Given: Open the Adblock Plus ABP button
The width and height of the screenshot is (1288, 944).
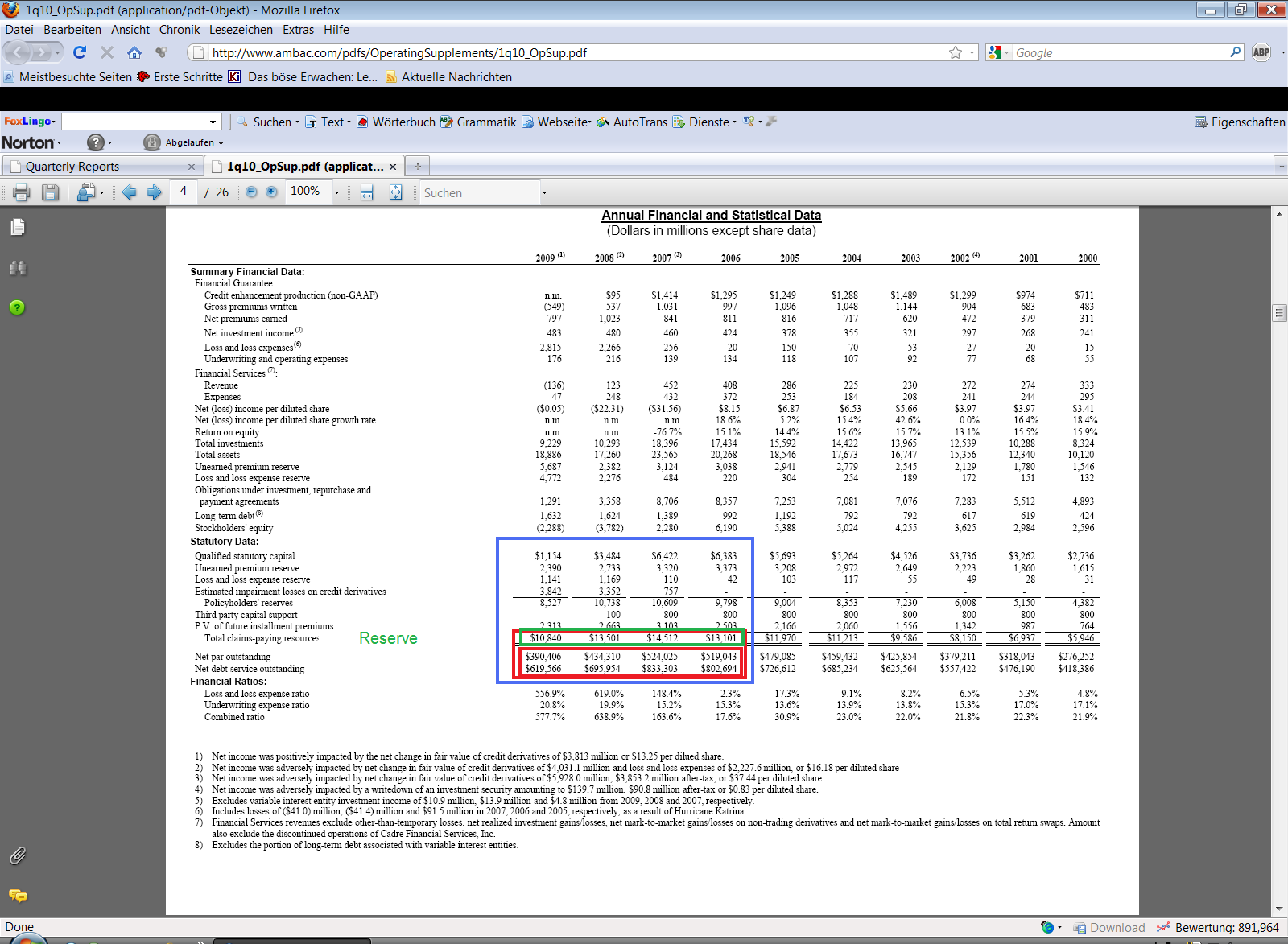Looking at the screenshot, I should click(x=1261, y=52).
